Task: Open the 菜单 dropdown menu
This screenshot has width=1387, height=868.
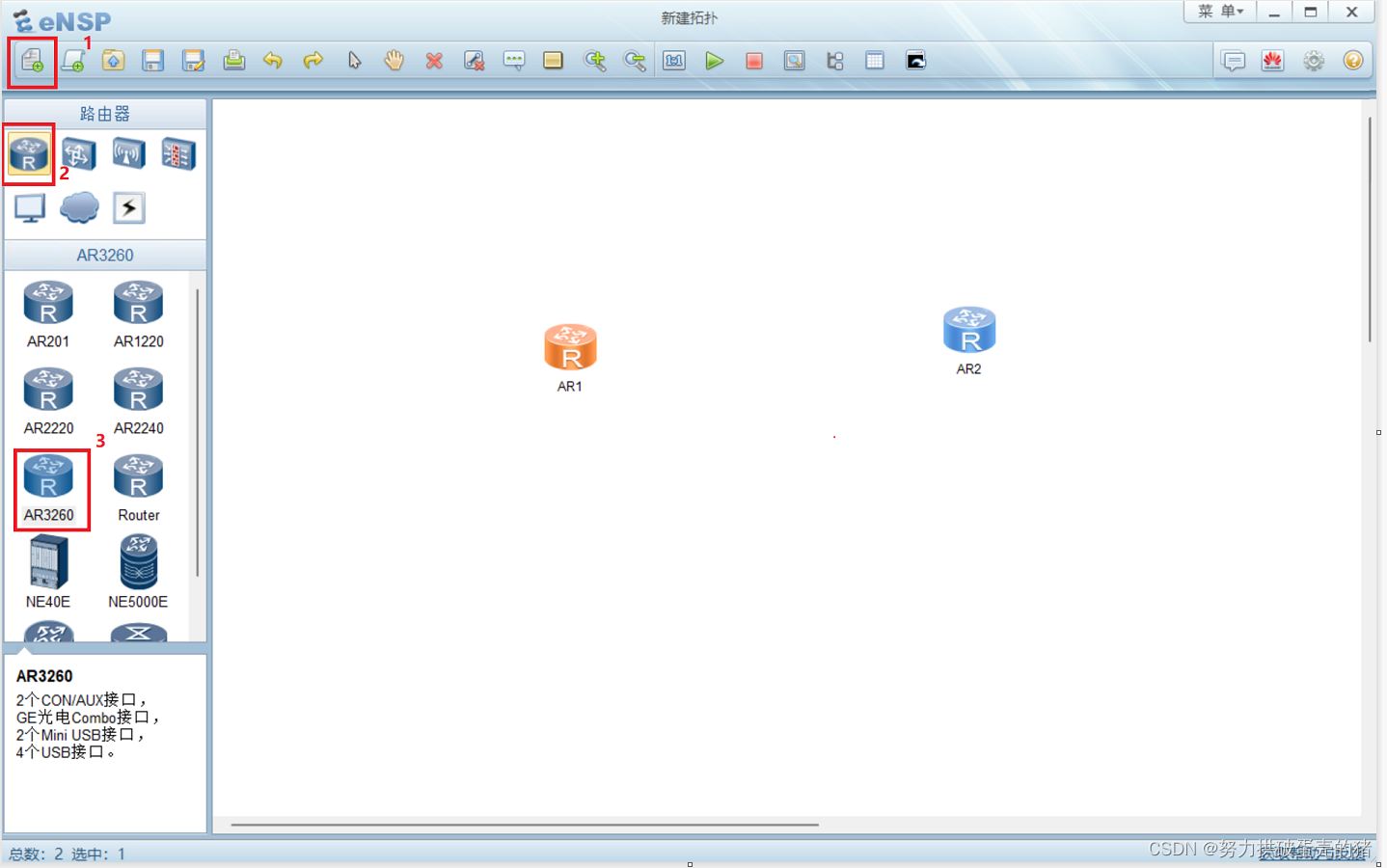Action: pos(1220,12)
